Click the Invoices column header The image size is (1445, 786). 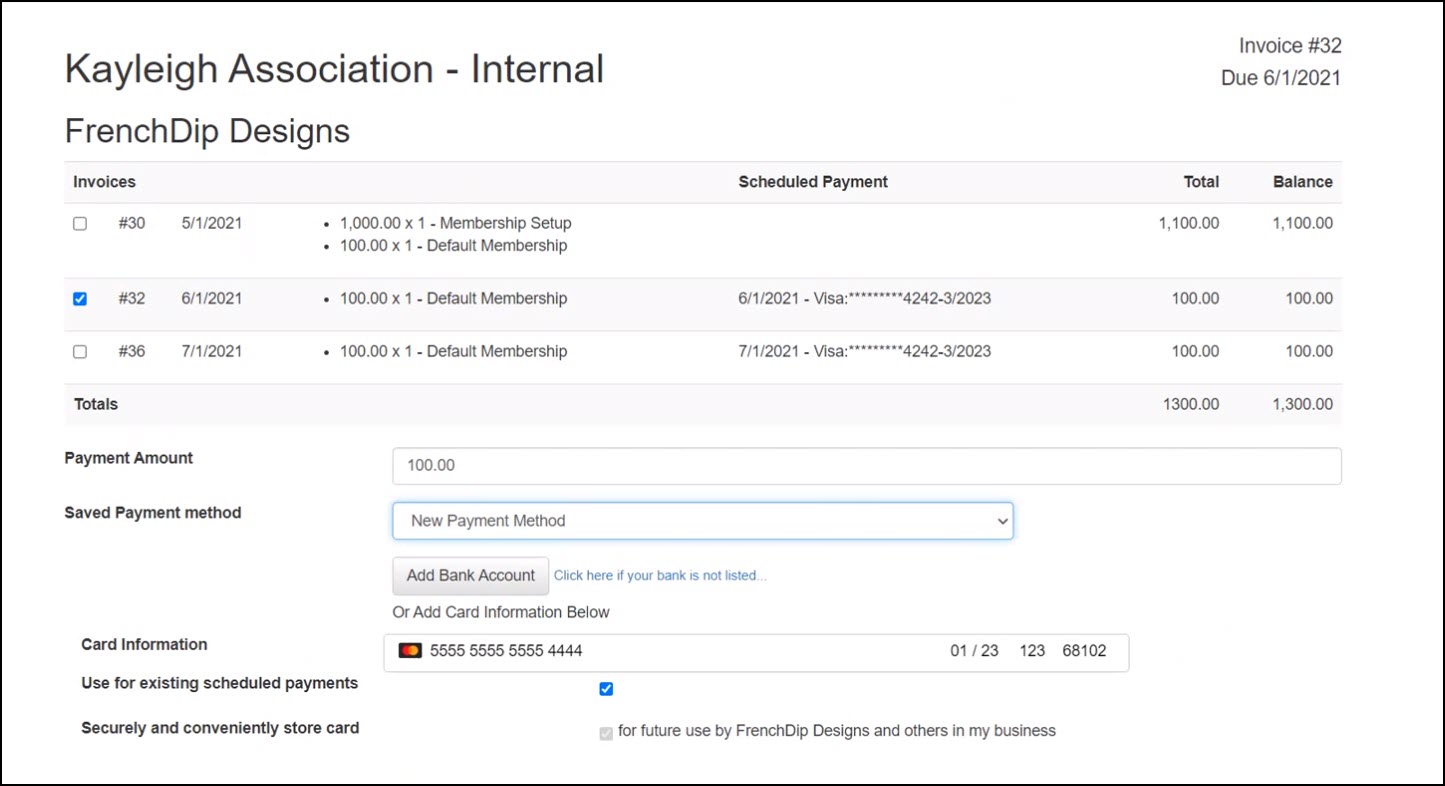tap(104, 182)
